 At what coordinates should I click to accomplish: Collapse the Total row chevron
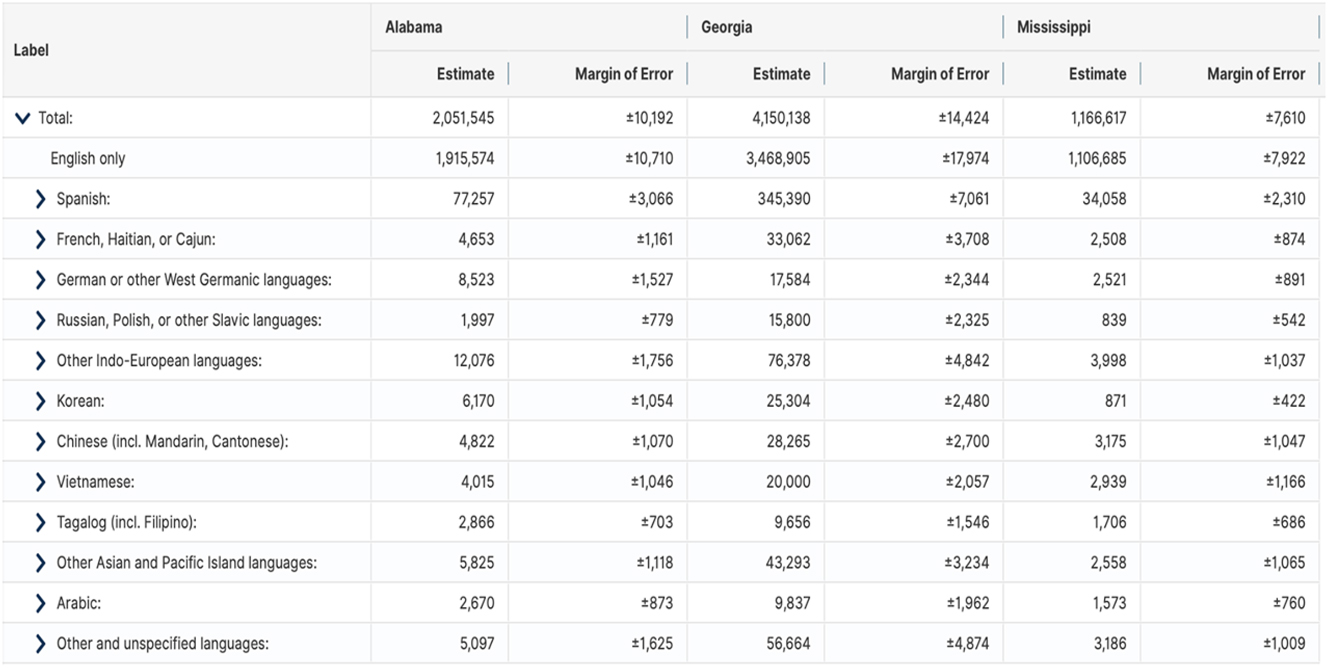pyautogui.click(x=22, y=118)
